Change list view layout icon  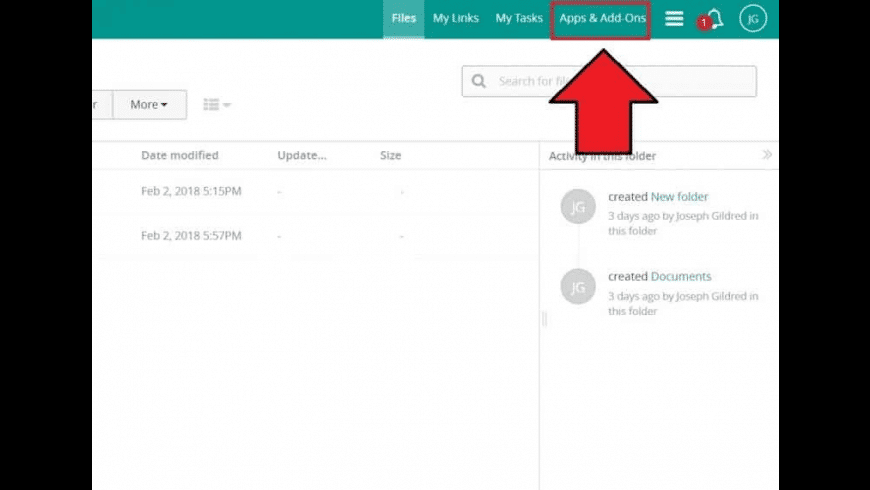coord(216,104)
